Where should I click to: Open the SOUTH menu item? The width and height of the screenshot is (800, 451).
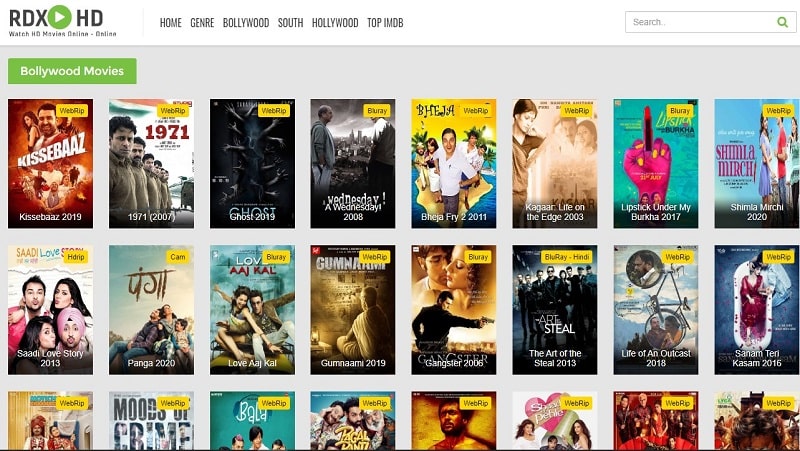(x=290, y=22)
